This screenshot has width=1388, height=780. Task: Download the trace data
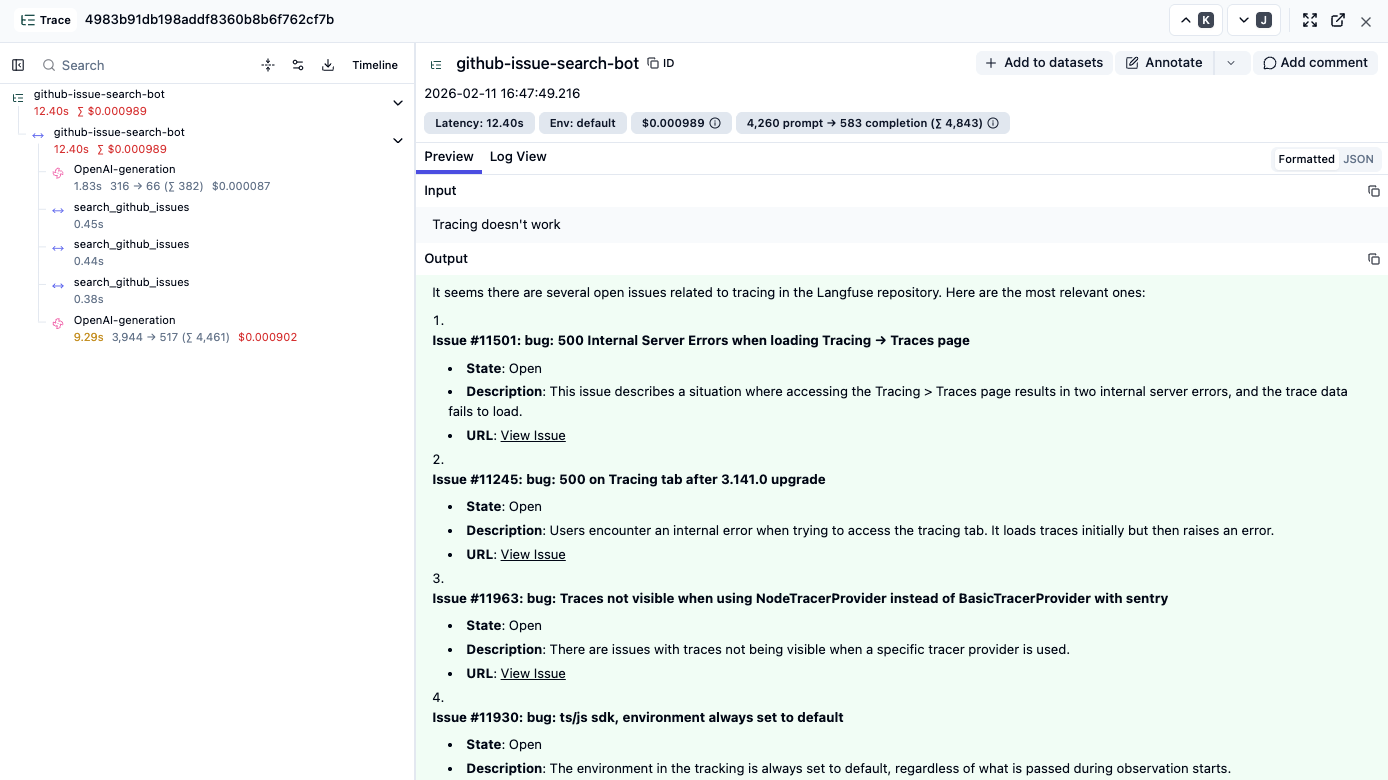(327, 64)
